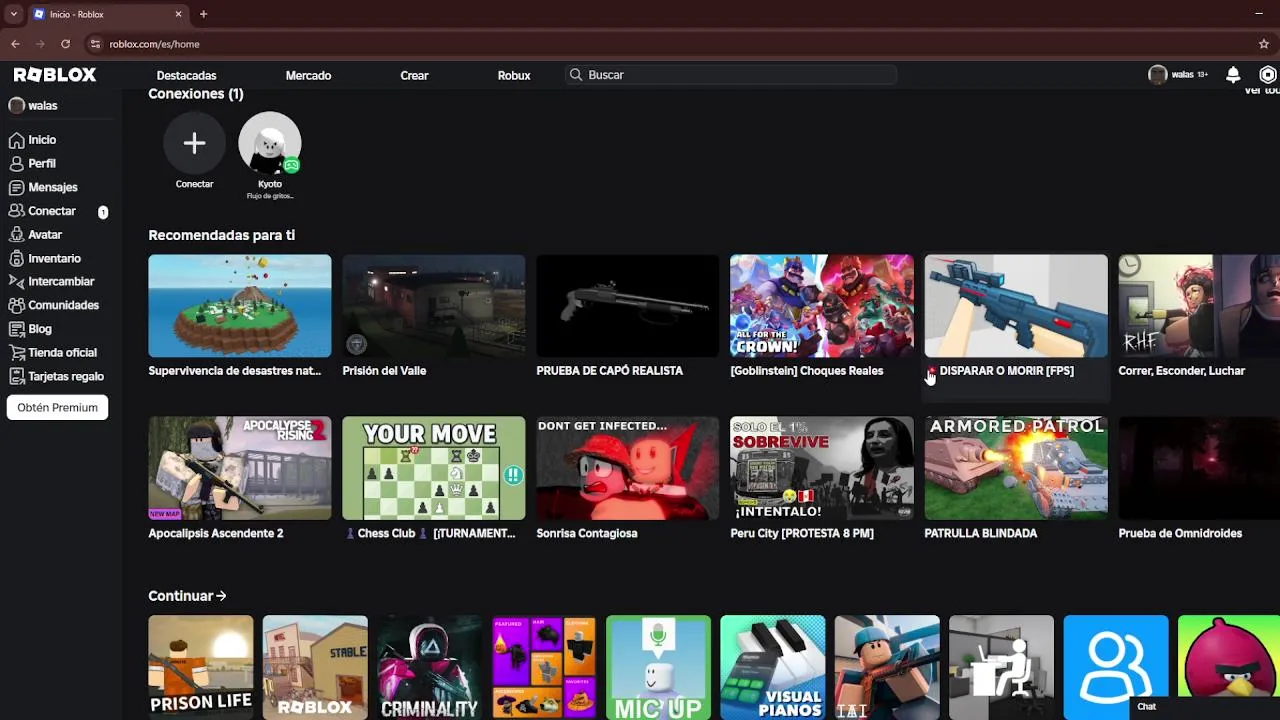
Task: Click the Obtén Premium button
Action: tap(57, 407)
